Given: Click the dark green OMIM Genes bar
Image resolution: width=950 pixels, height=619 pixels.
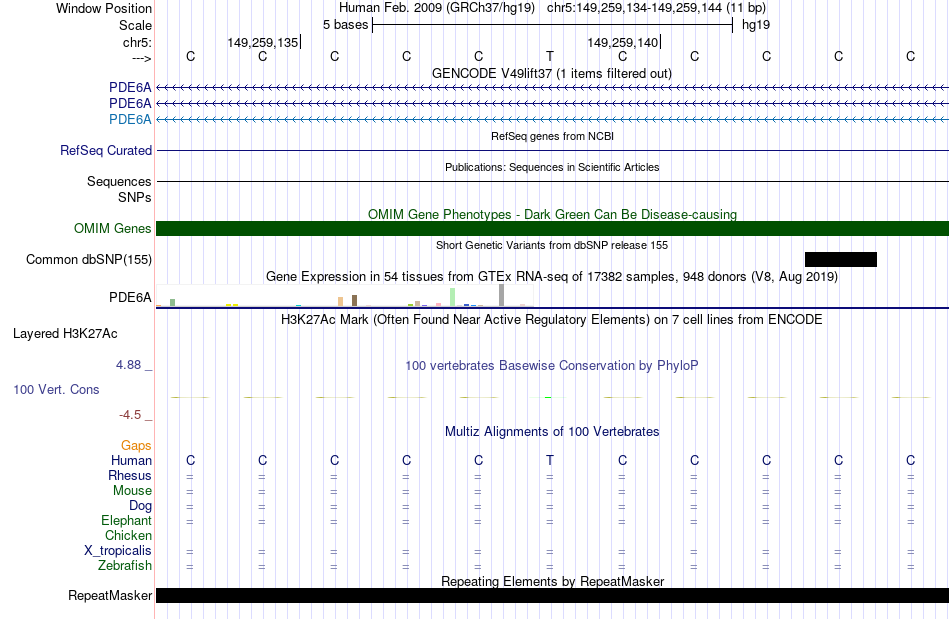Looking at the screenshot, I should coord(553,228).
